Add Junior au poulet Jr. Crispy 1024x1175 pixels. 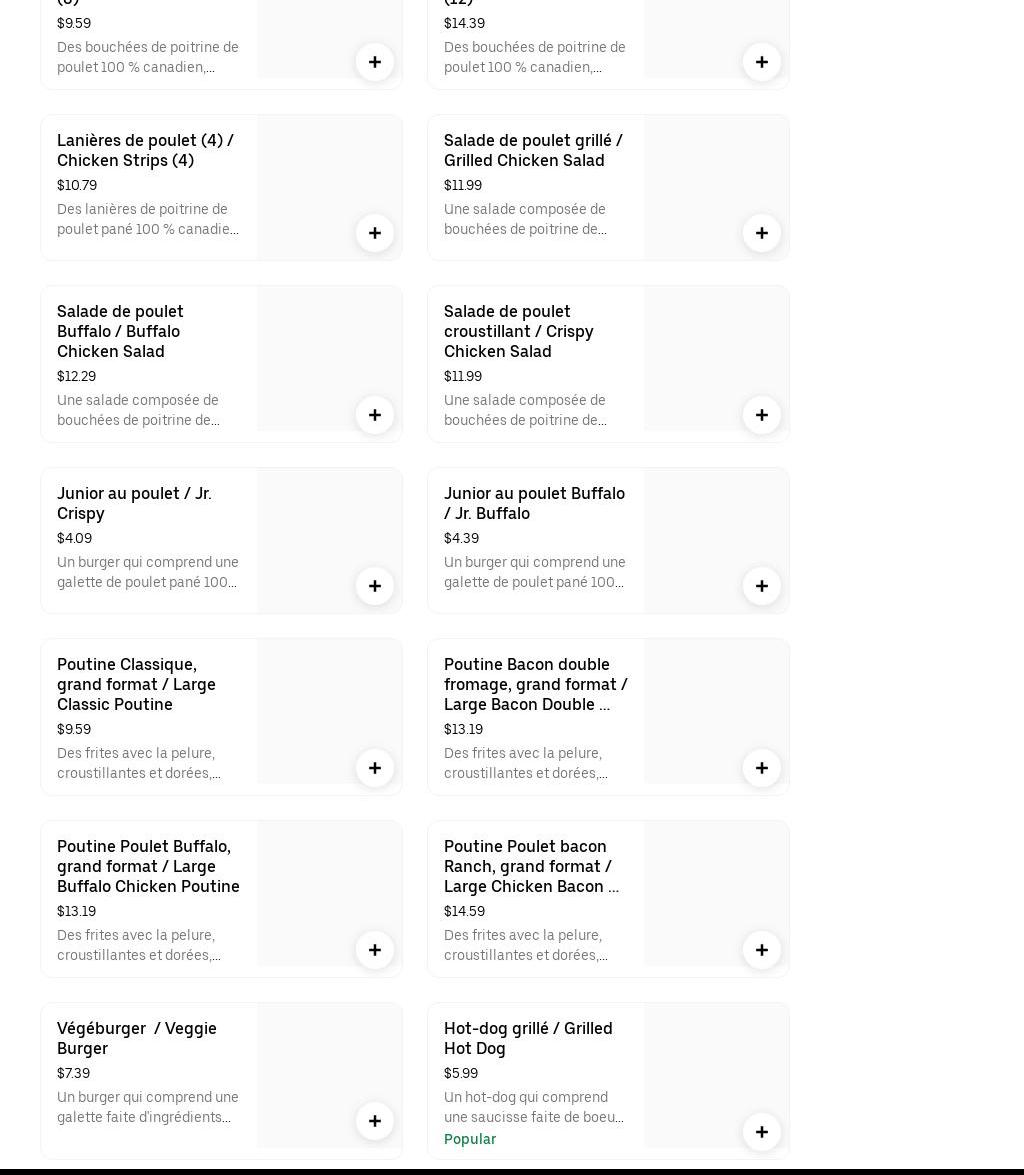coord(375,586)
